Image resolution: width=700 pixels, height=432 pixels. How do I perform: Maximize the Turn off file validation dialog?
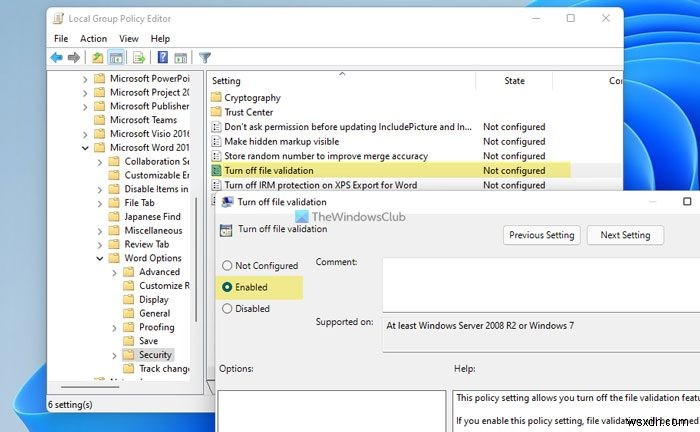[687, 202]
